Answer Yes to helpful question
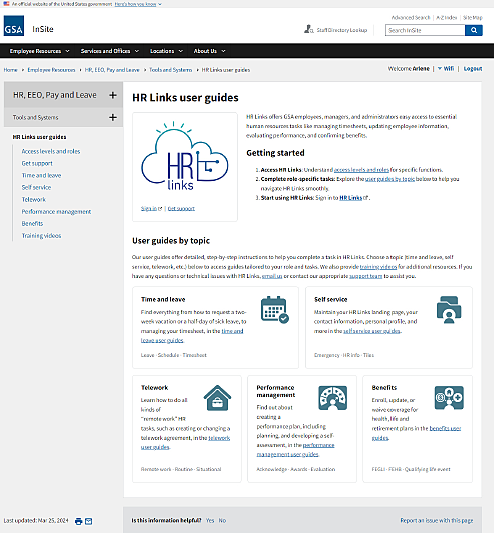The height and width of the screenshot is (533, 494). pyautogui.click(x=210, y=521)
